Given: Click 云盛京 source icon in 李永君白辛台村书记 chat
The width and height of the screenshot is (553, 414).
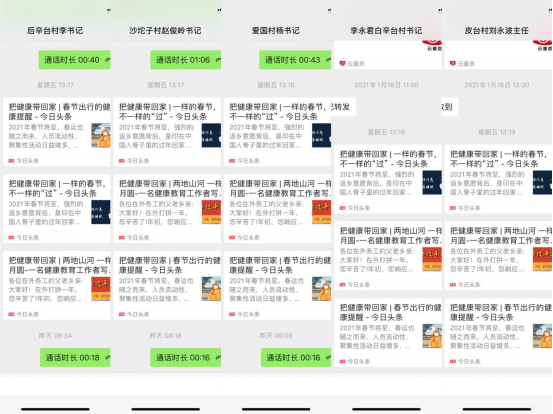Looking at the screenshot, I should click(342, 63).
